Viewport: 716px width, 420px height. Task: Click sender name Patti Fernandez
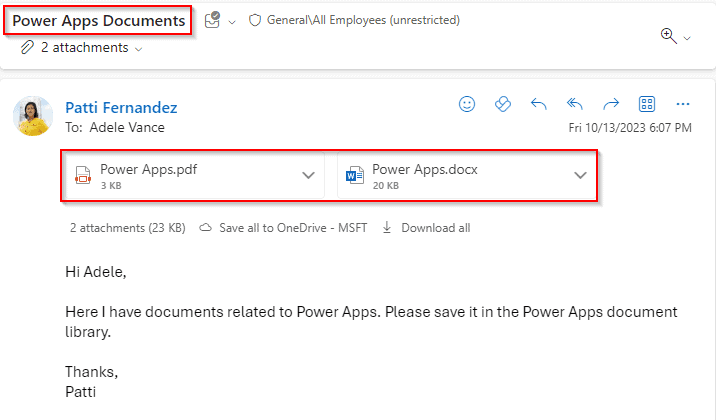[121, 107]
